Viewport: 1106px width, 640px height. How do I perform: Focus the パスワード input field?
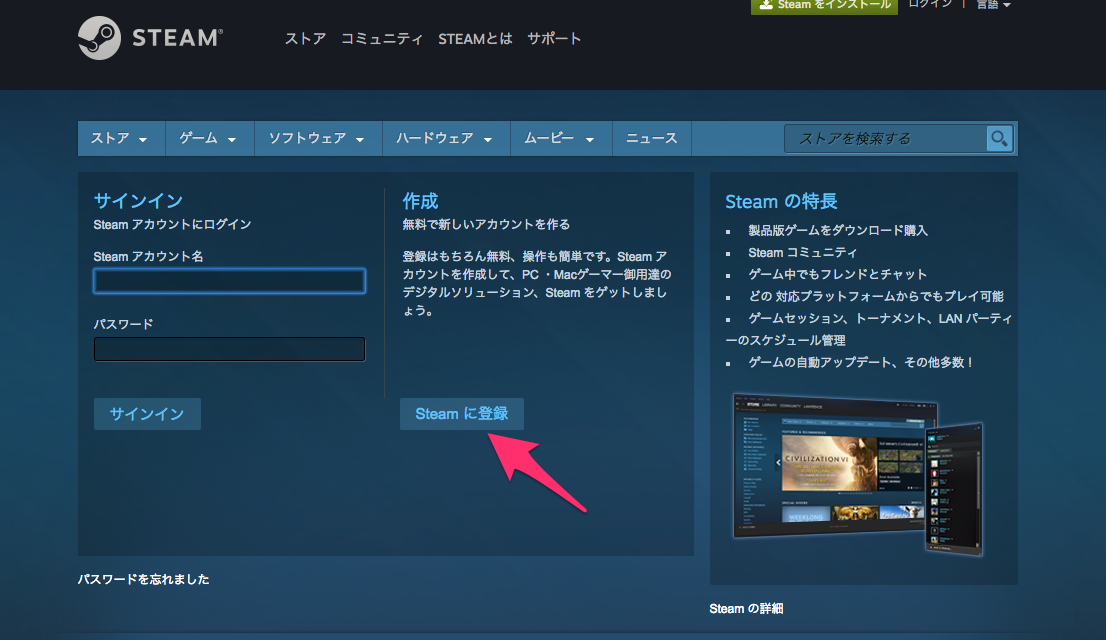(229, 349)
